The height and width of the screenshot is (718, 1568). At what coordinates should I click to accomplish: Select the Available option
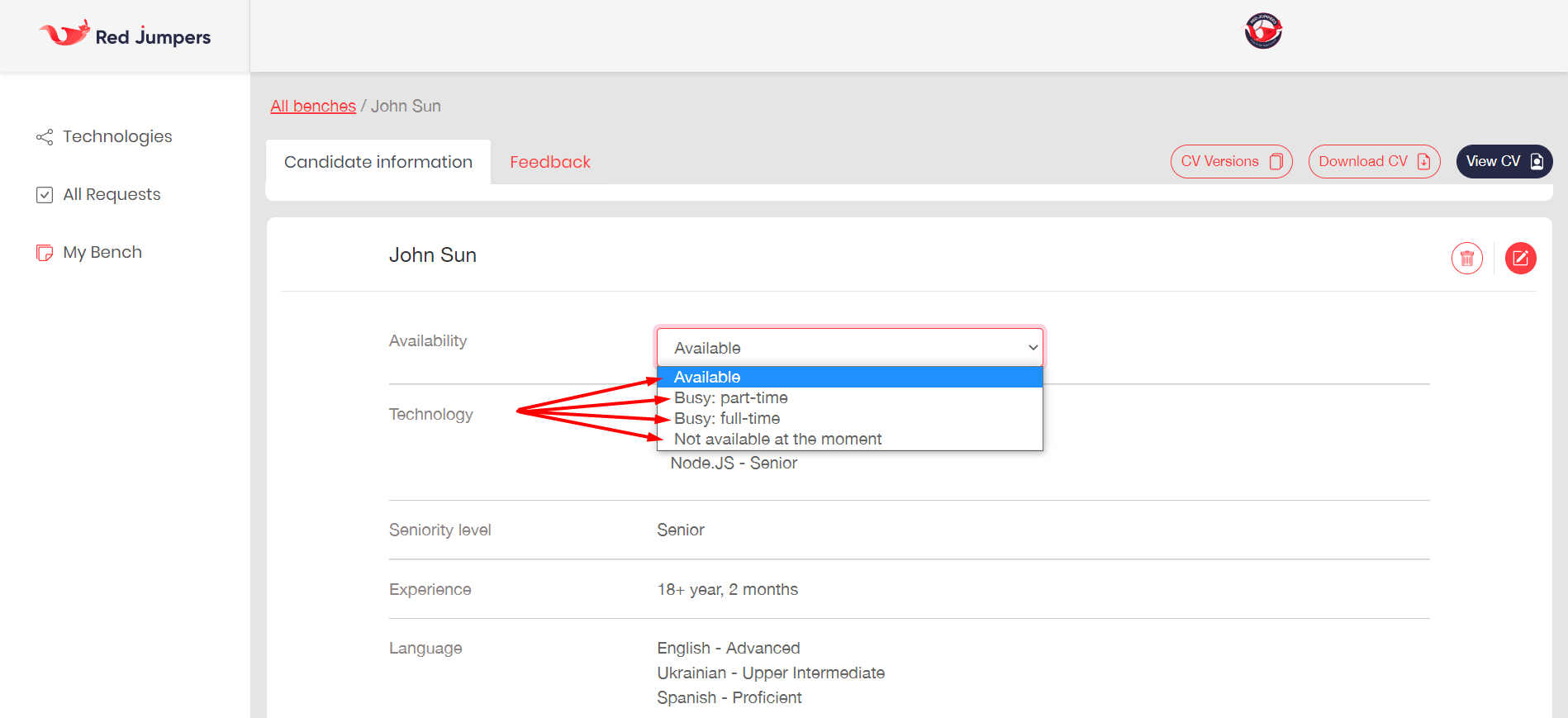[x=850, y=377]
